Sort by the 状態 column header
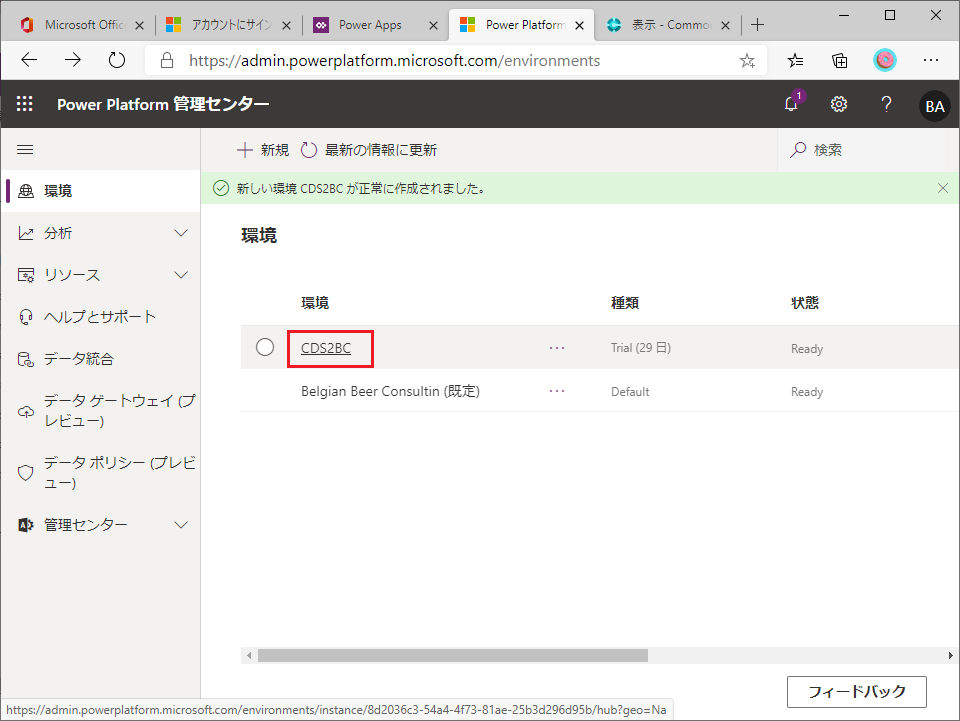This screenshot has width=960, height=721. point(804,302)
